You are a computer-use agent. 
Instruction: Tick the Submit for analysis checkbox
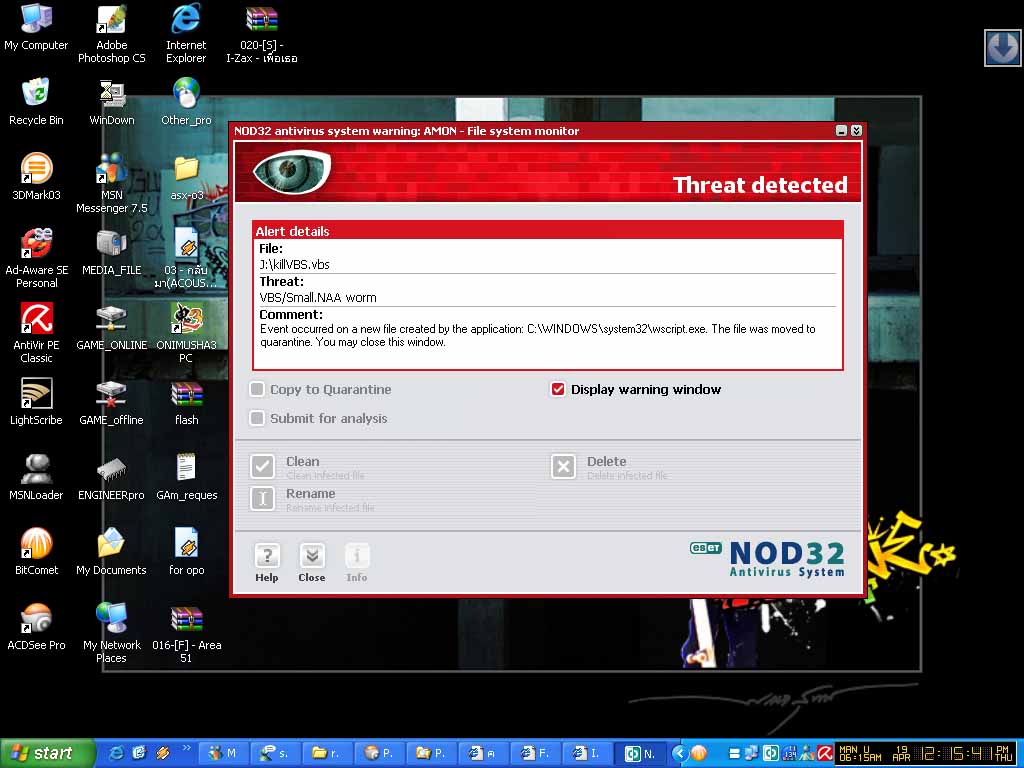[x=257, y=418]
